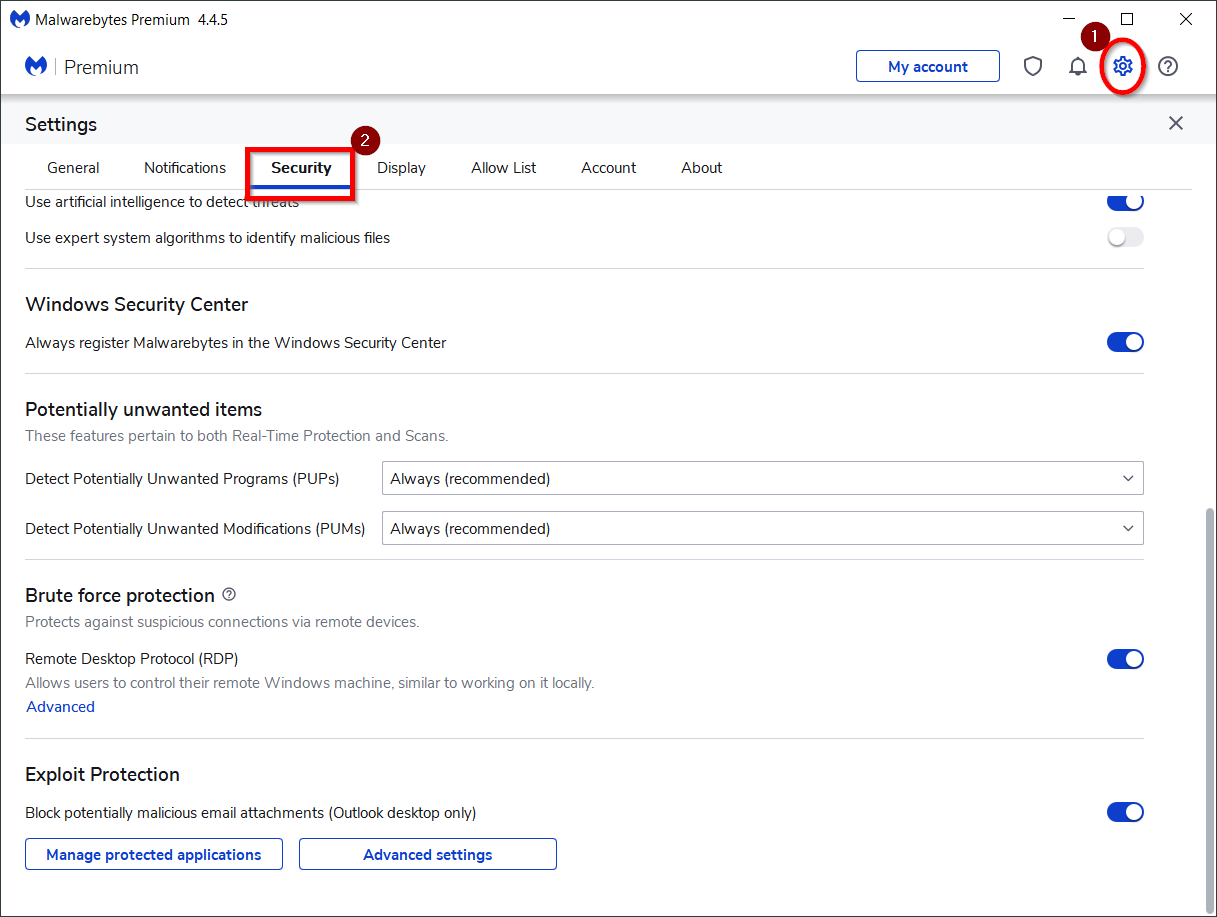
Task: Toggle Windows Security Center registration
Action: [1125, 342]
